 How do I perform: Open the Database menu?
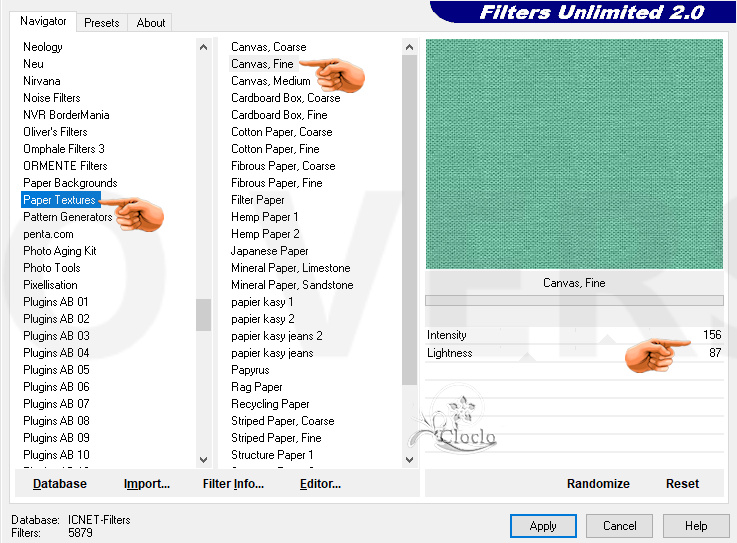point(60,484)
